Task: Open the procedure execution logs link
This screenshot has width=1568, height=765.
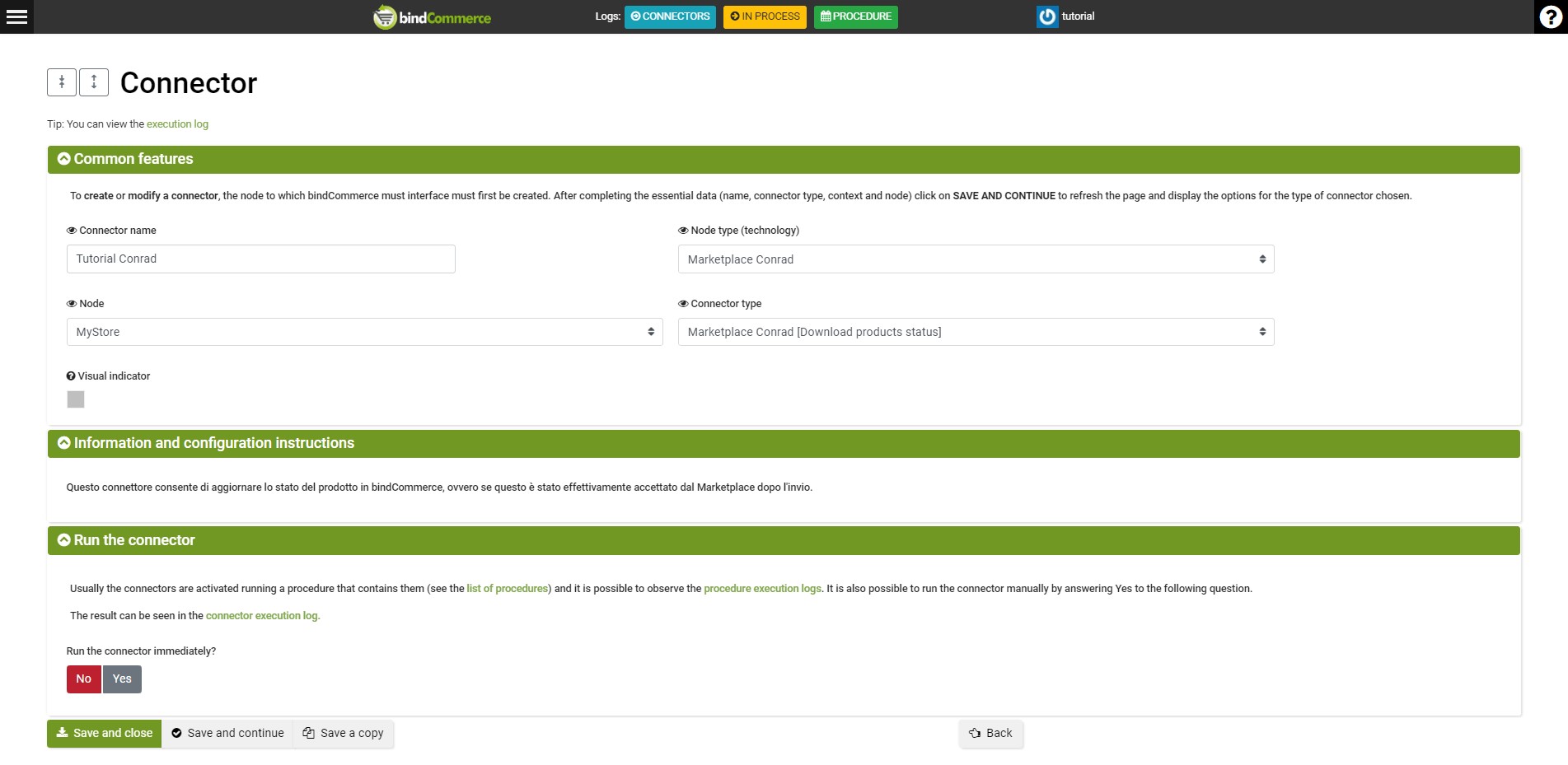Action: (x=762, y=589)
